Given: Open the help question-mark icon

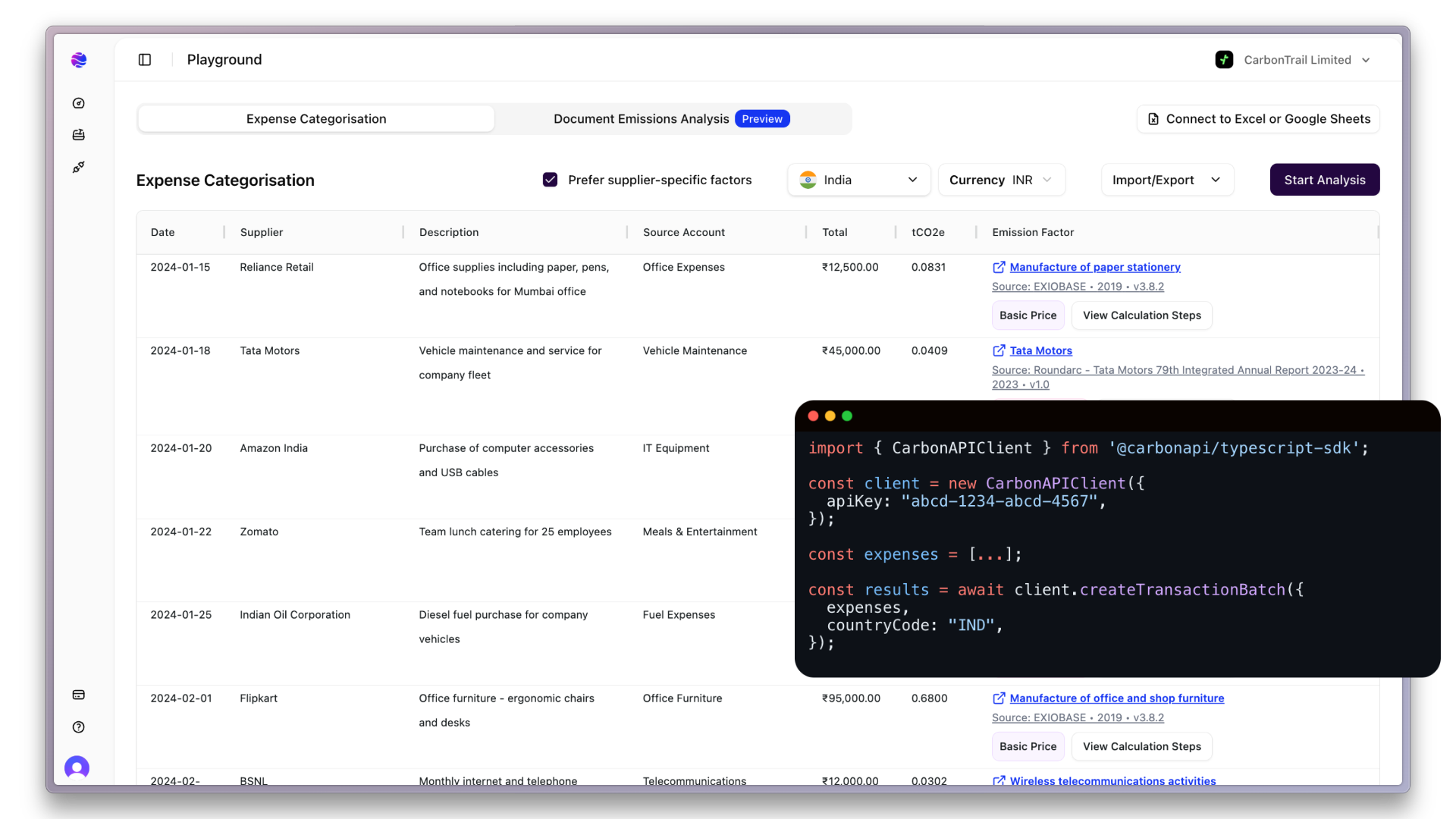Looking at the screenshot, I should pos(78,727).
